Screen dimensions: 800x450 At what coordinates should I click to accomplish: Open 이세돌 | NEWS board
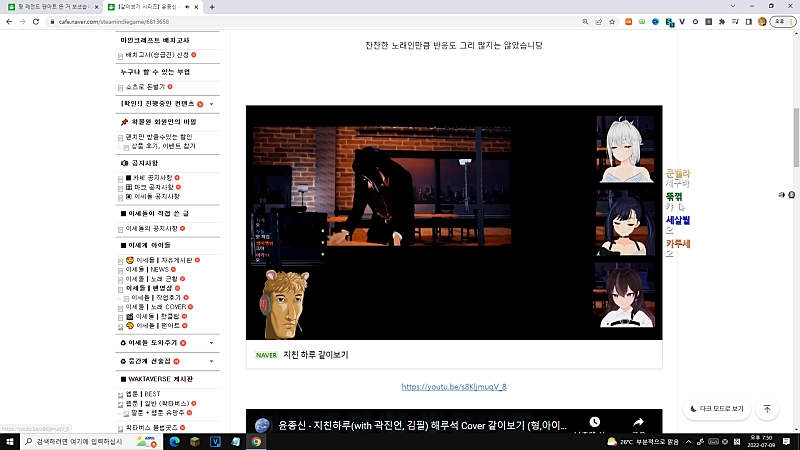point(147,269)
